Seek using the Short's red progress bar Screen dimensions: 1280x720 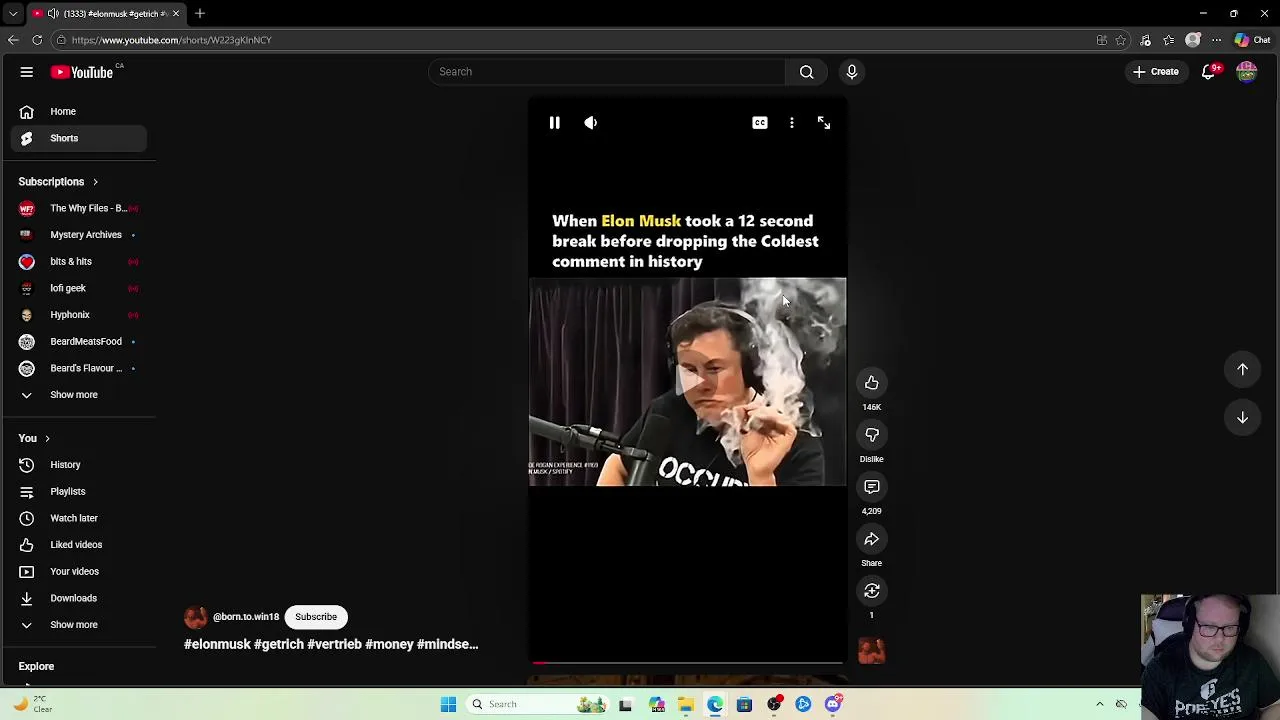click(x=687, y=662)
